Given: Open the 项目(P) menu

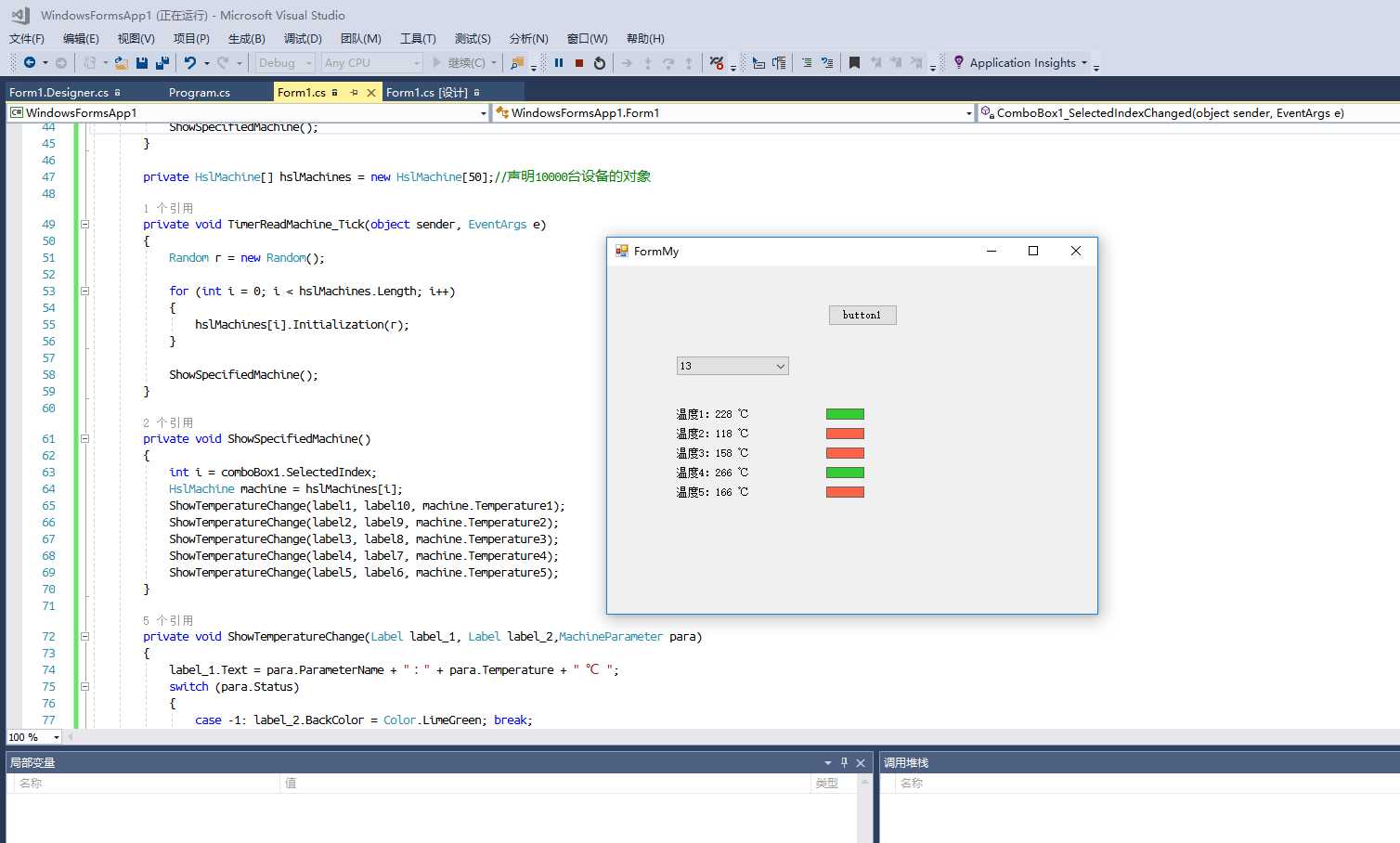Looking at the screenshot, I should coord(191,39).
